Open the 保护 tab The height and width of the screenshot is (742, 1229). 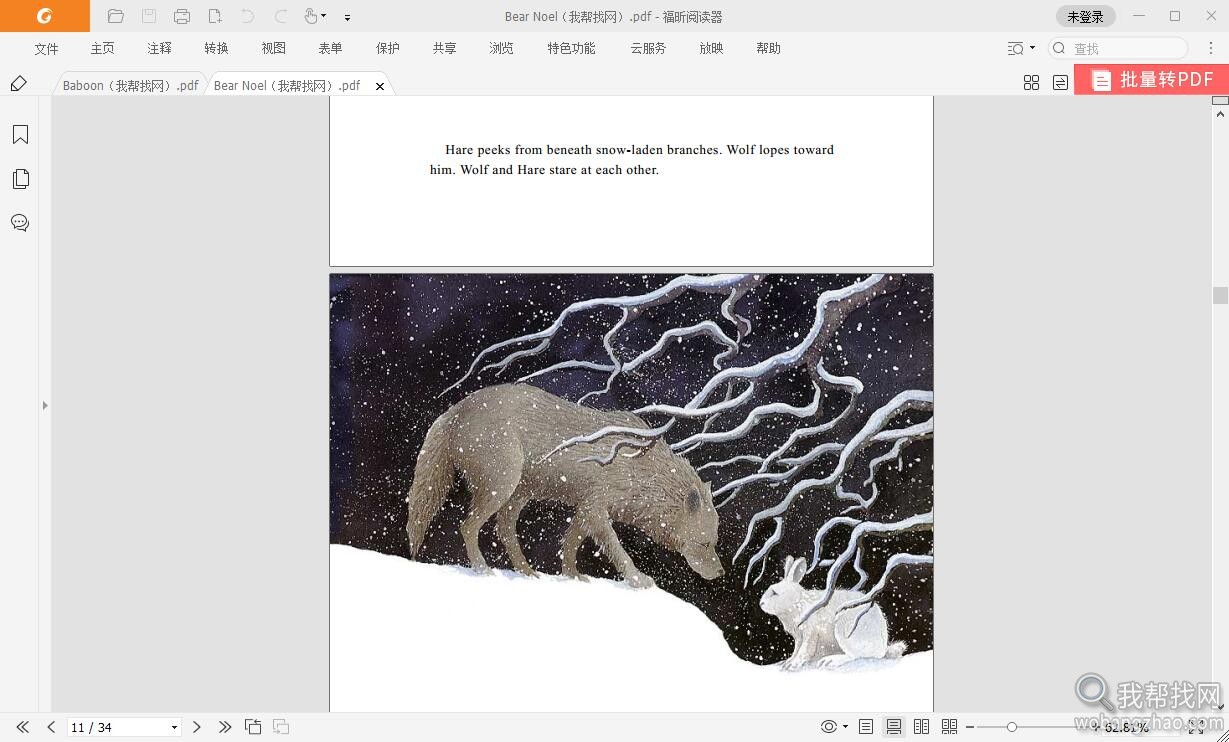coord(387,48)
